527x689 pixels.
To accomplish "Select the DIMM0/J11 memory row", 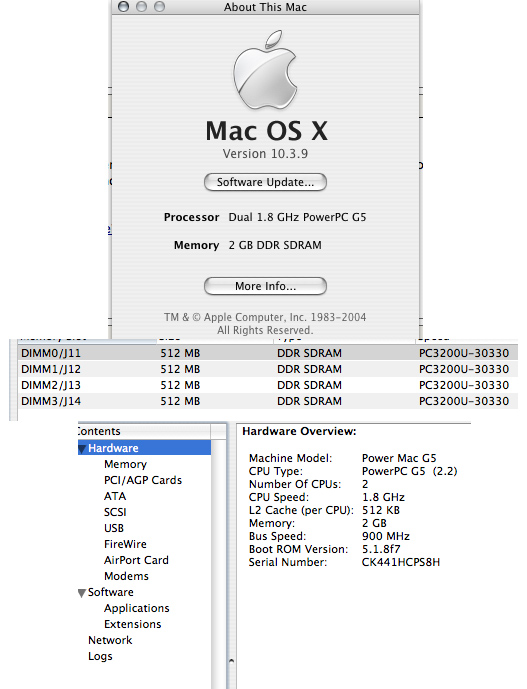I will tap(267, 353).
